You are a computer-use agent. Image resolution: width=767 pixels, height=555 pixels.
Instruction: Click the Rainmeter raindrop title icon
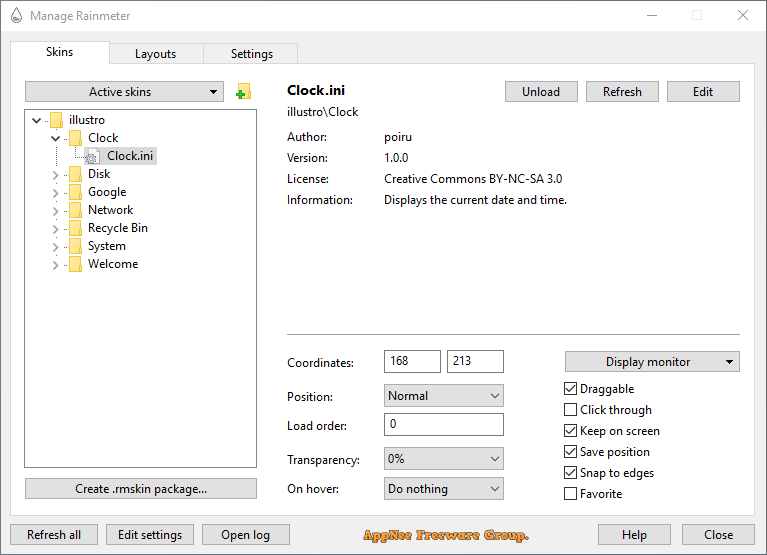click(17, 16)
